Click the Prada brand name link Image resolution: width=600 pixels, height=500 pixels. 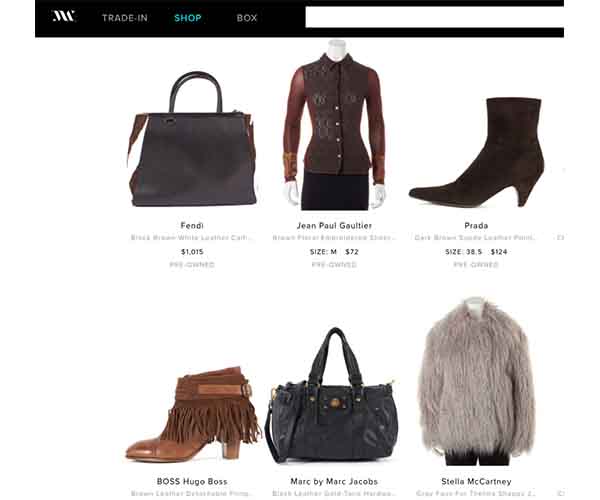(x=476, y=225)
